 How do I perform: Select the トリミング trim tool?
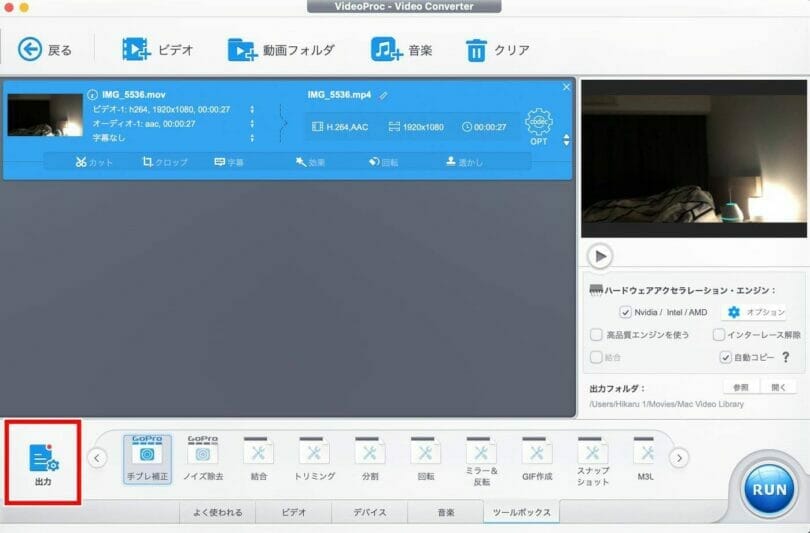coord(314,459)
